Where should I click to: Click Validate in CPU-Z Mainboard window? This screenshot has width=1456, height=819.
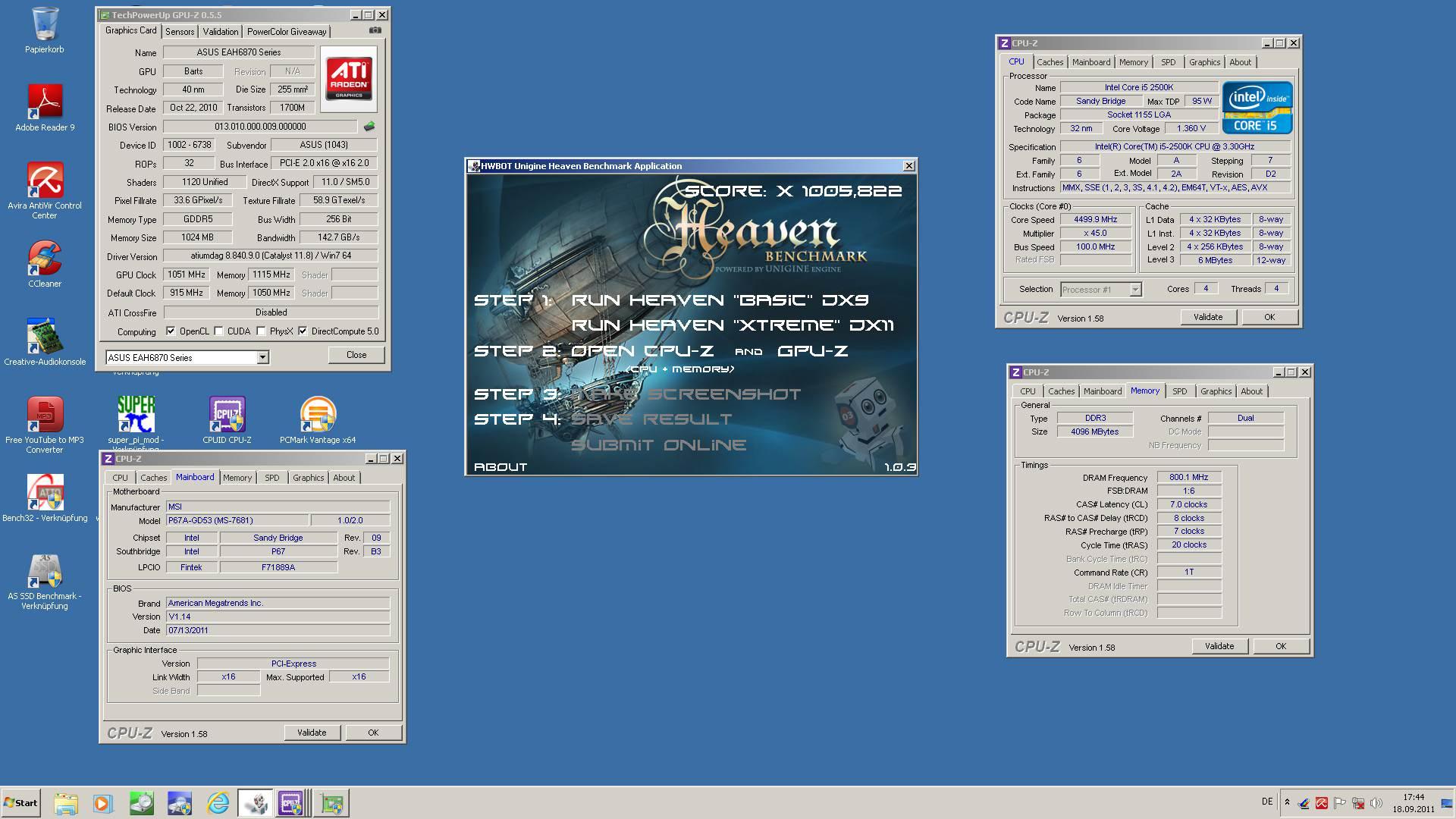click(x=312, y=733)
